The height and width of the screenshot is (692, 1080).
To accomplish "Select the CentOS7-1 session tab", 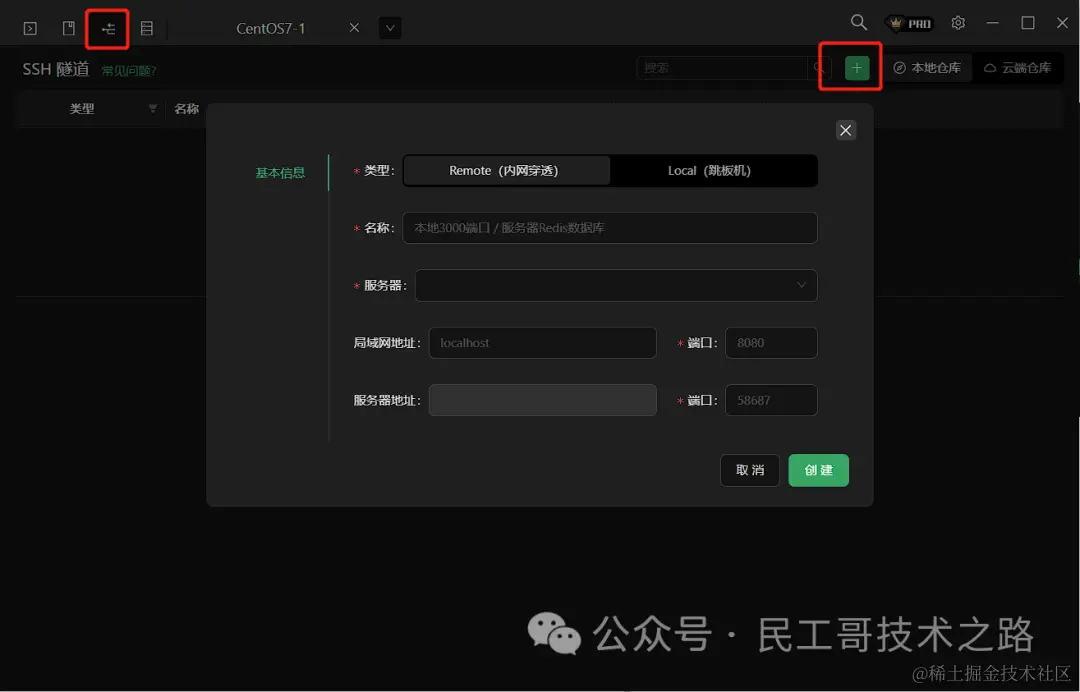I will tap(273, 28).
